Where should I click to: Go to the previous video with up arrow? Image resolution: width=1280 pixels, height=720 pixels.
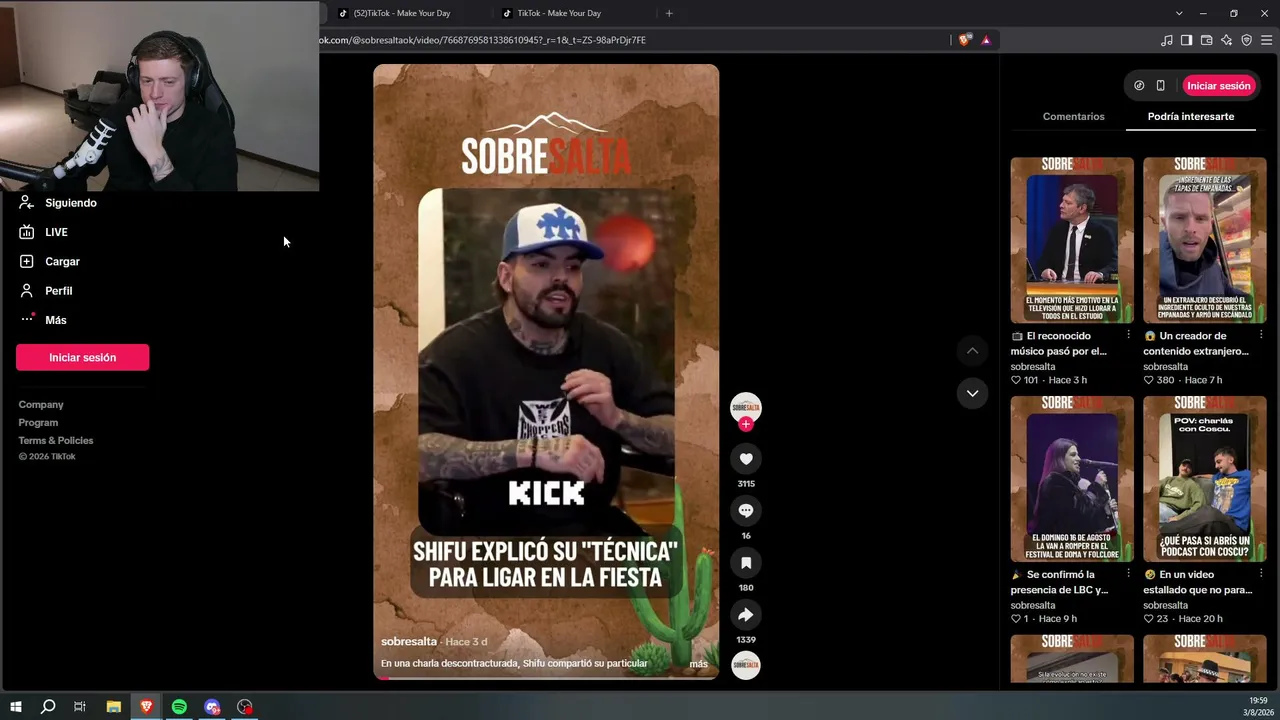click(972, 351)
